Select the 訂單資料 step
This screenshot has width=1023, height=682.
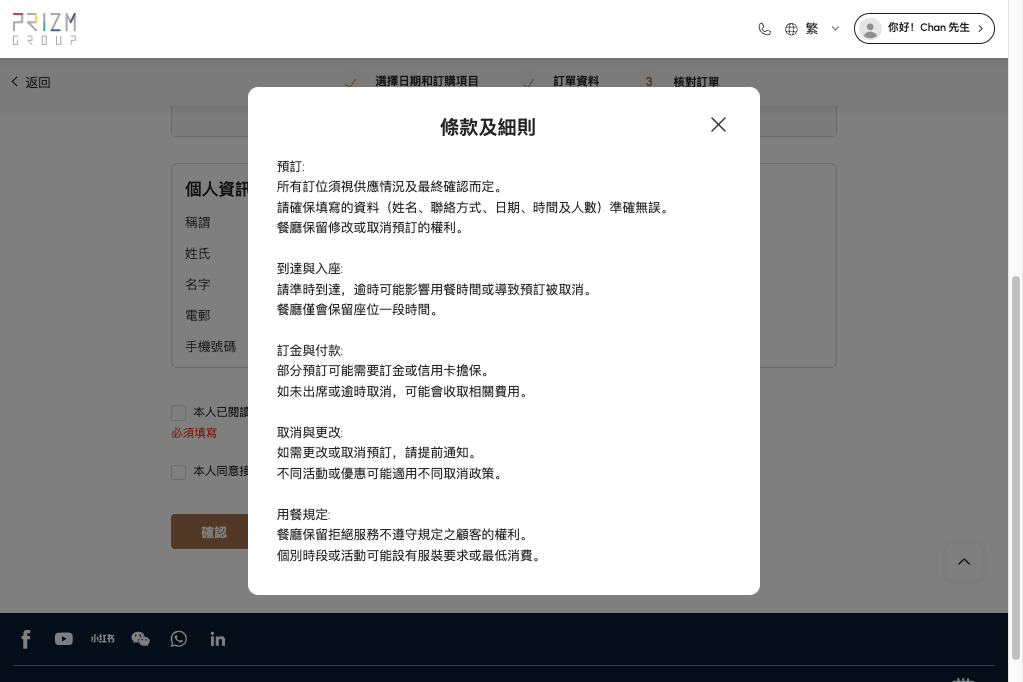point(576,81)
